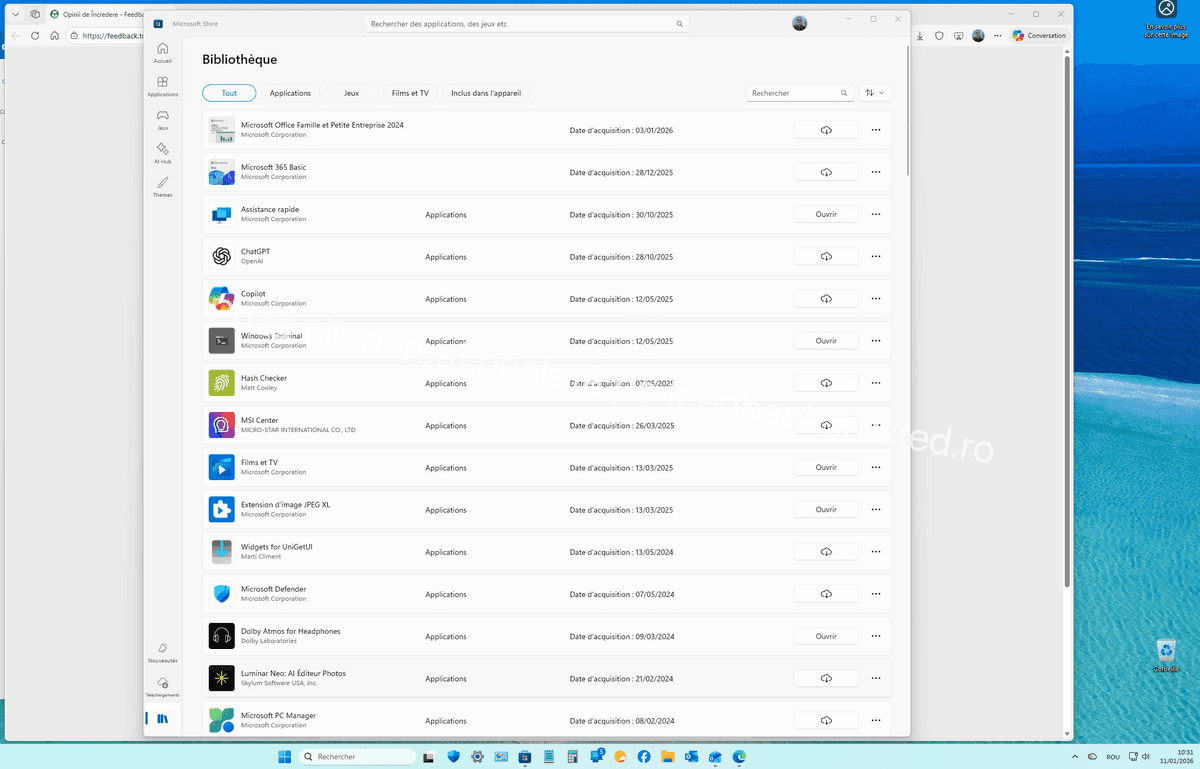Open the Jeux sidebar section
Viewport: 1200px width, 769px height.
click(x=162, y=119)
